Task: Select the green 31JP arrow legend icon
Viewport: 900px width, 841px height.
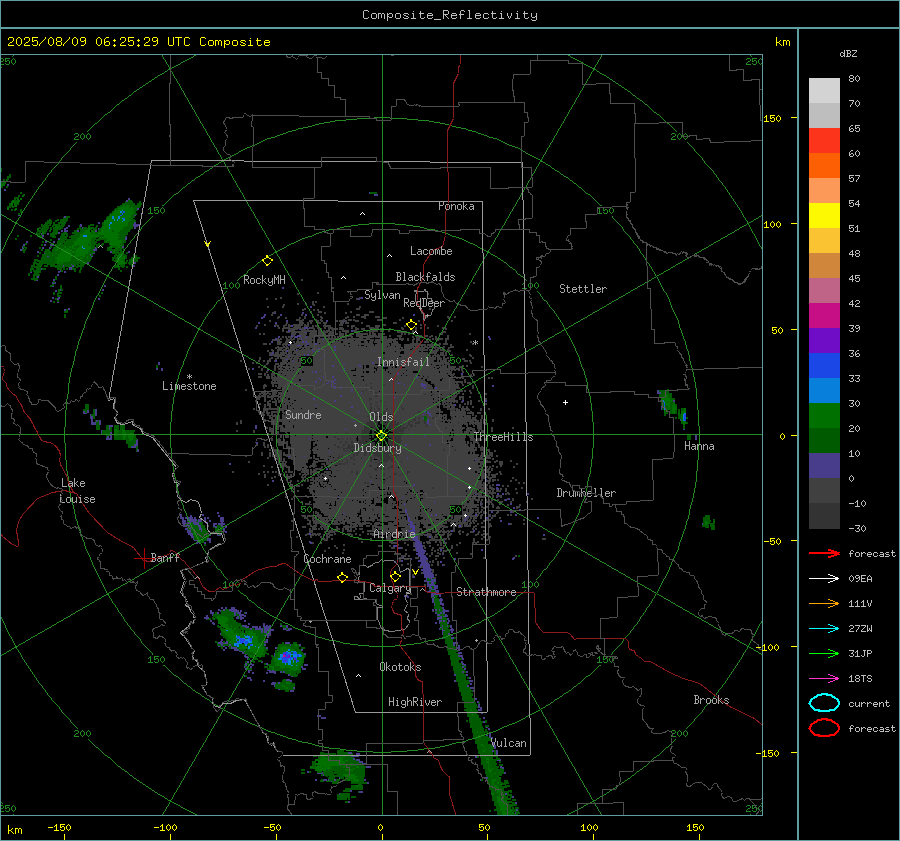Action: click(x=824, y=653)
